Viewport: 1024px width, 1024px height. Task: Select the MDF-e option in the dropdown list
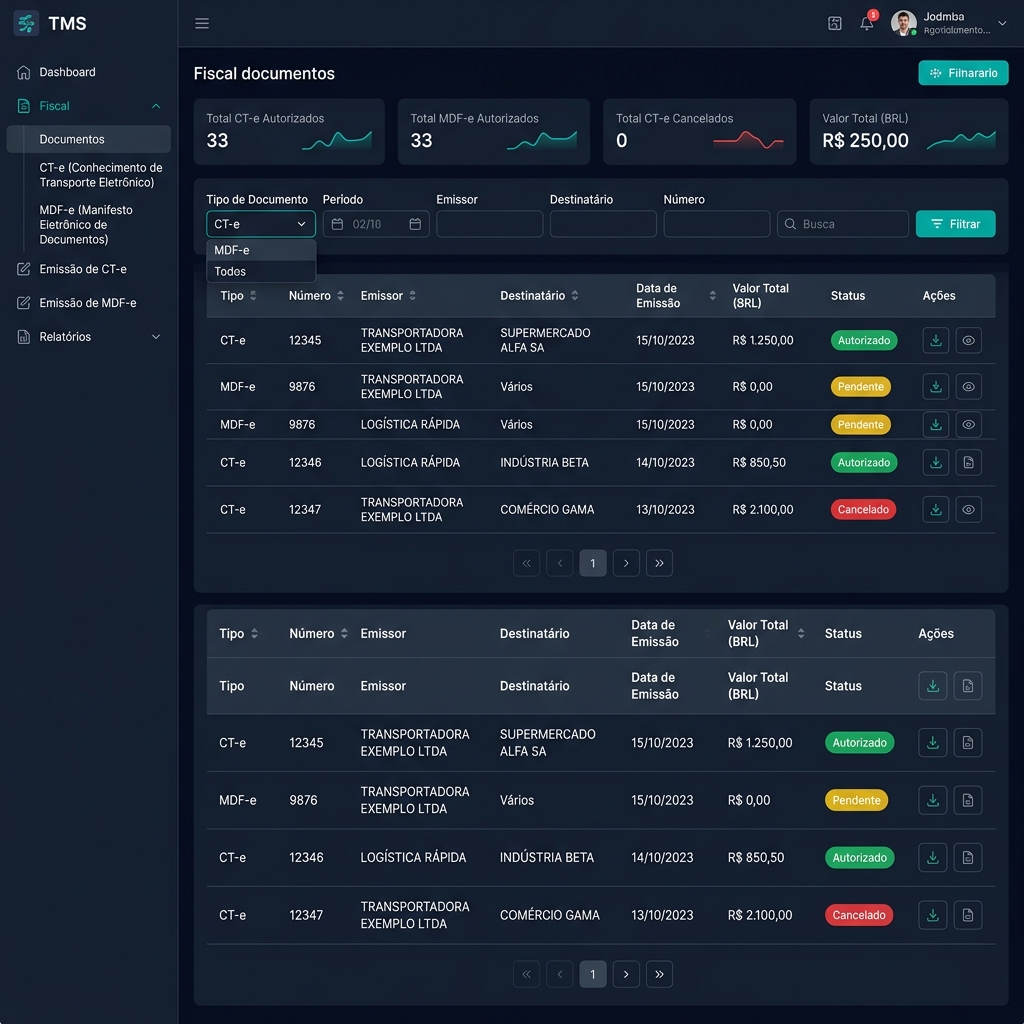coord(261,250)
